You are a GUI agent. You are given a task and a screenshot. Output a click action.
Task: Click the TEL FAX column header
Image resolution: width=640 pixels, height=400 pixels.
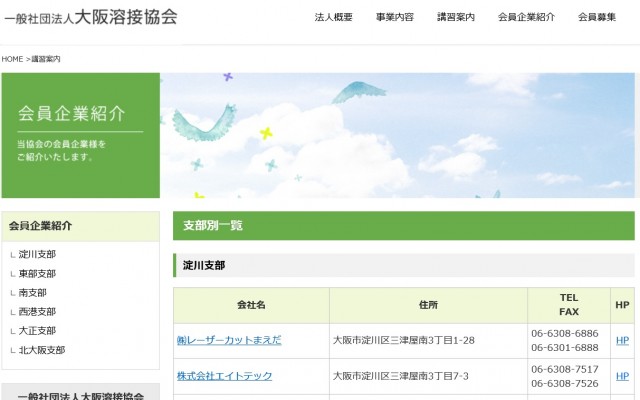point(569,305)
